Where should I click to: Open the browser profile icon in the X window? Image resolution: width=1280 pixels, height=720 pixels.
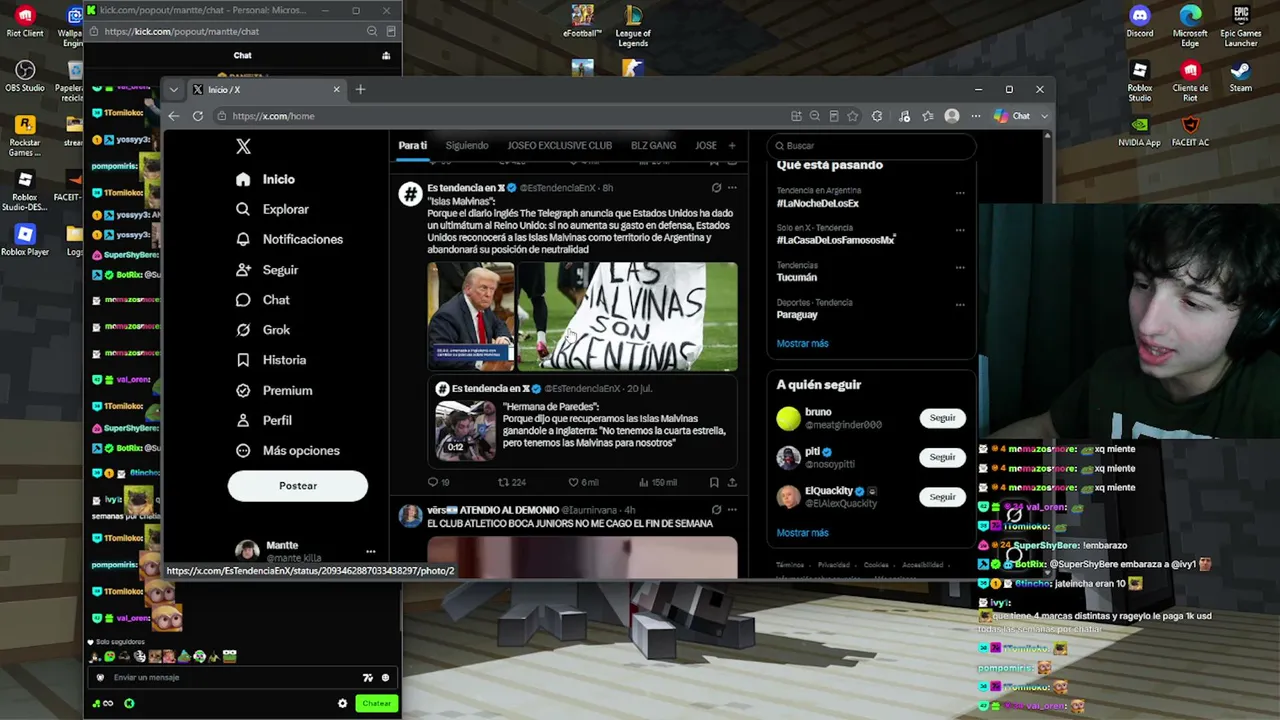click(952, 116)
